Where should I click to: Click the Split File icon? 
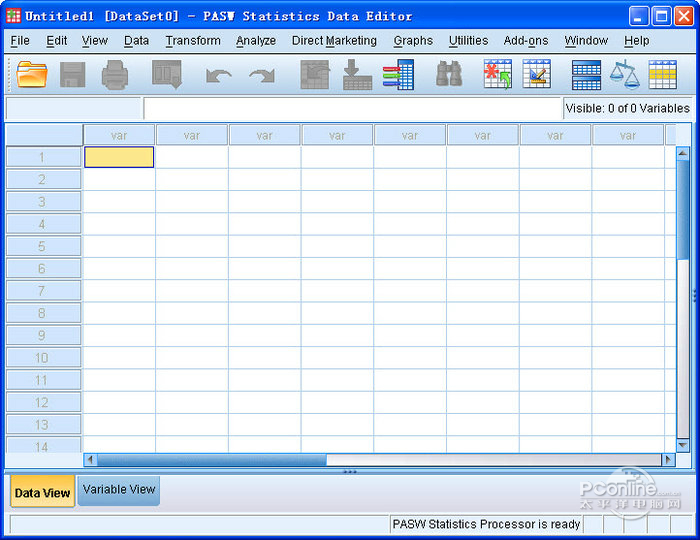coord(586,75)
